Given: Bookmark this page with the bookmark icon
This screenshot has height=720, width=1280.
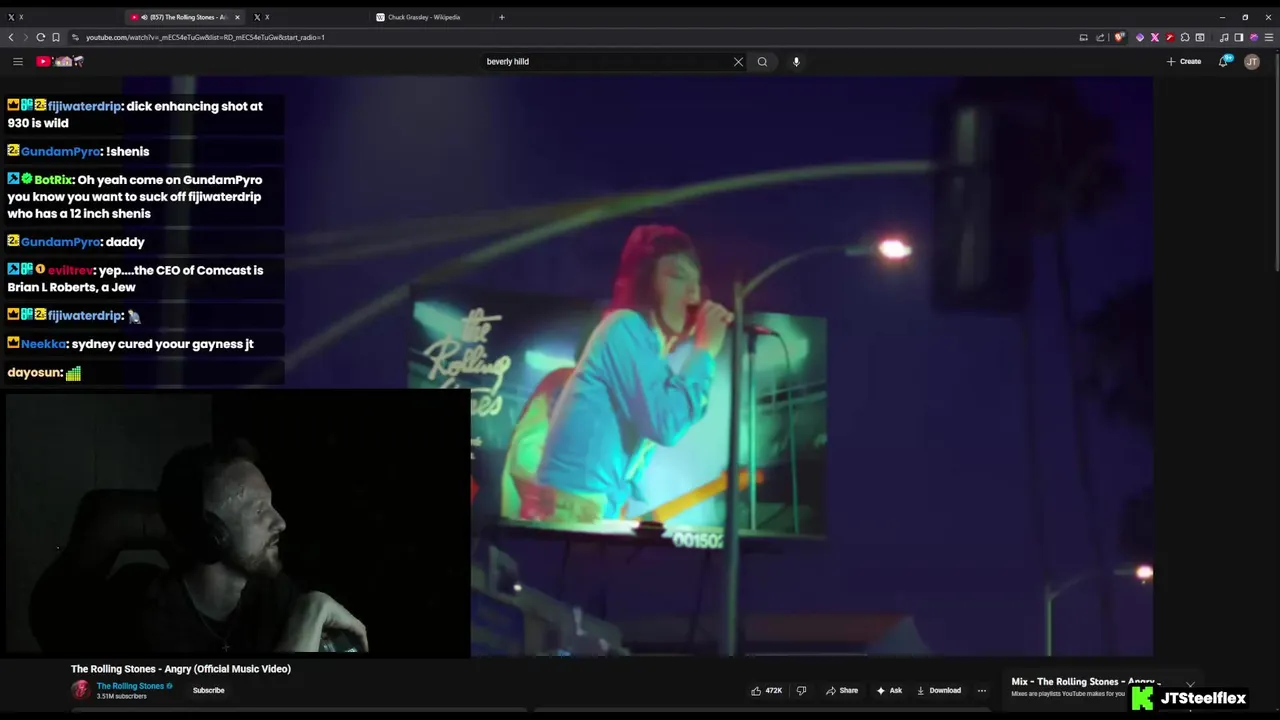Looking at the screenshot, I should click(56, 37).
